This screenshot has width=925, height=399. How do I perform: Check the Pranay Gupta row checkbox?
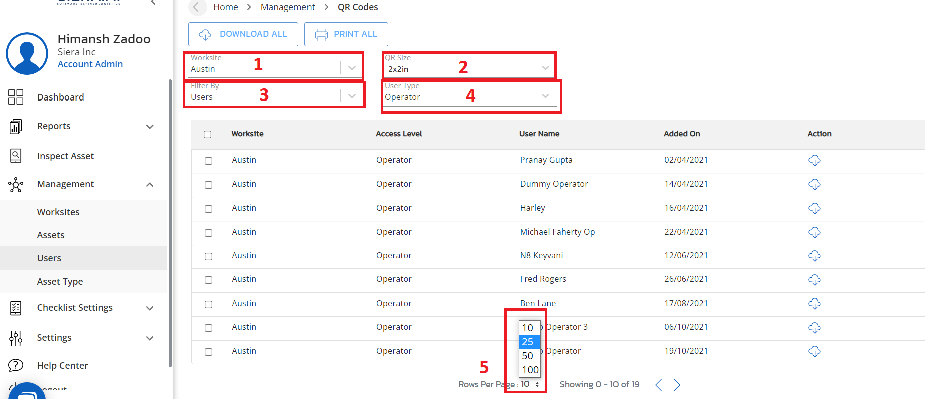click(x=208, y=161)
